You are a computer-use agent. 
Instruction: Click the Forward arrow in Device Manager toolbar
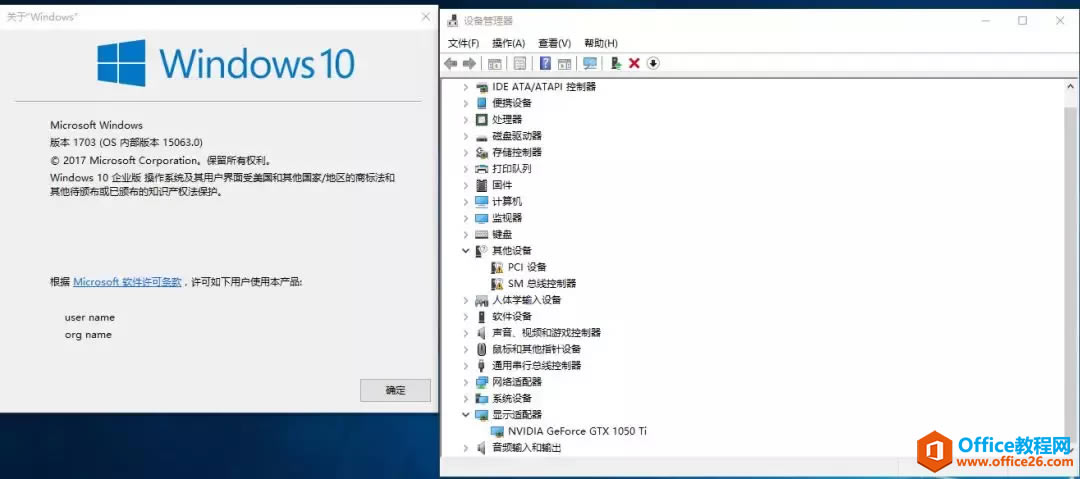pos(469,63)
